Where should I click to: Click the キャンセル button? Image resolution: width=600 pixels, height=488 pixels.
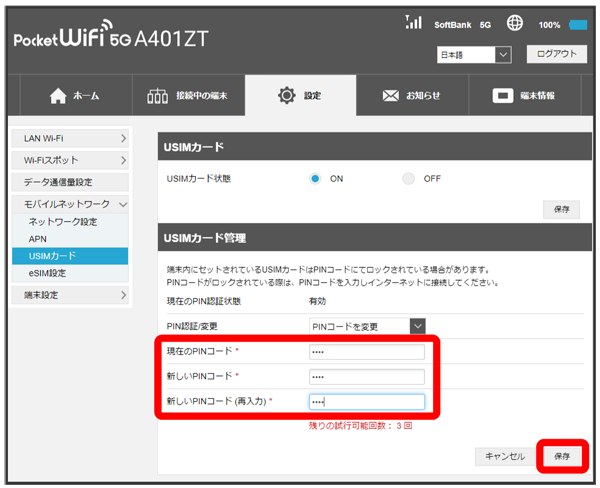[x=504, y=456]
